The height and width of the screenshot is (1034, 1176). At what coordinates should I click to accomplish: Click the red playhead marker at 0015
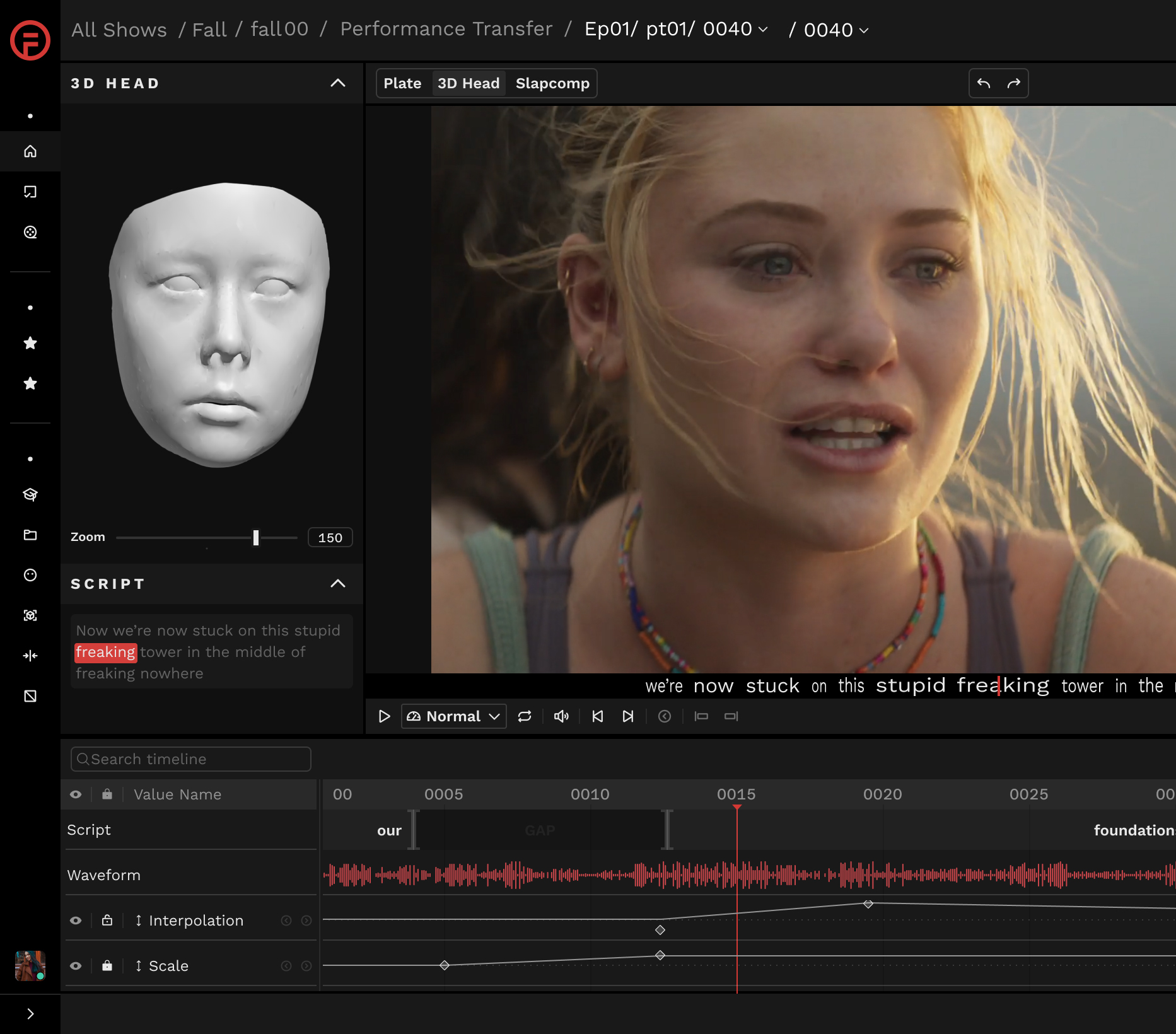click(x=736, y=808)
